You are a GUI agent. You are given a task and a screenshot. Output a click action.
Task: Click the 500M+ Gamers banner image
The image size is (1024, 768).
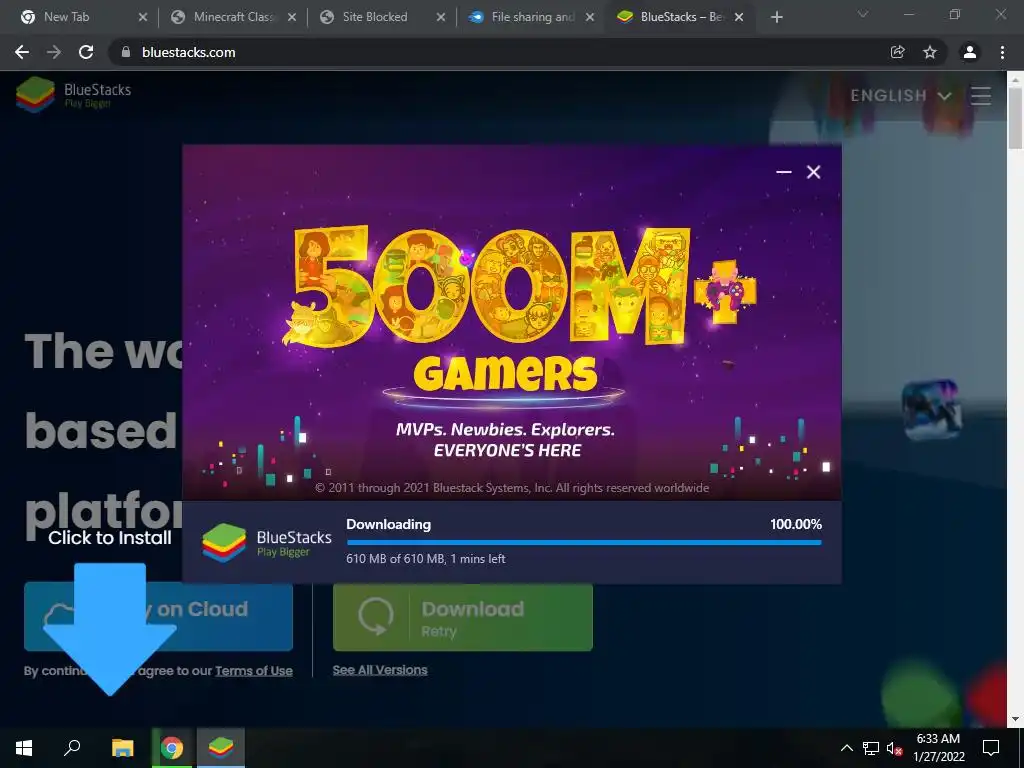coord(511,323)
